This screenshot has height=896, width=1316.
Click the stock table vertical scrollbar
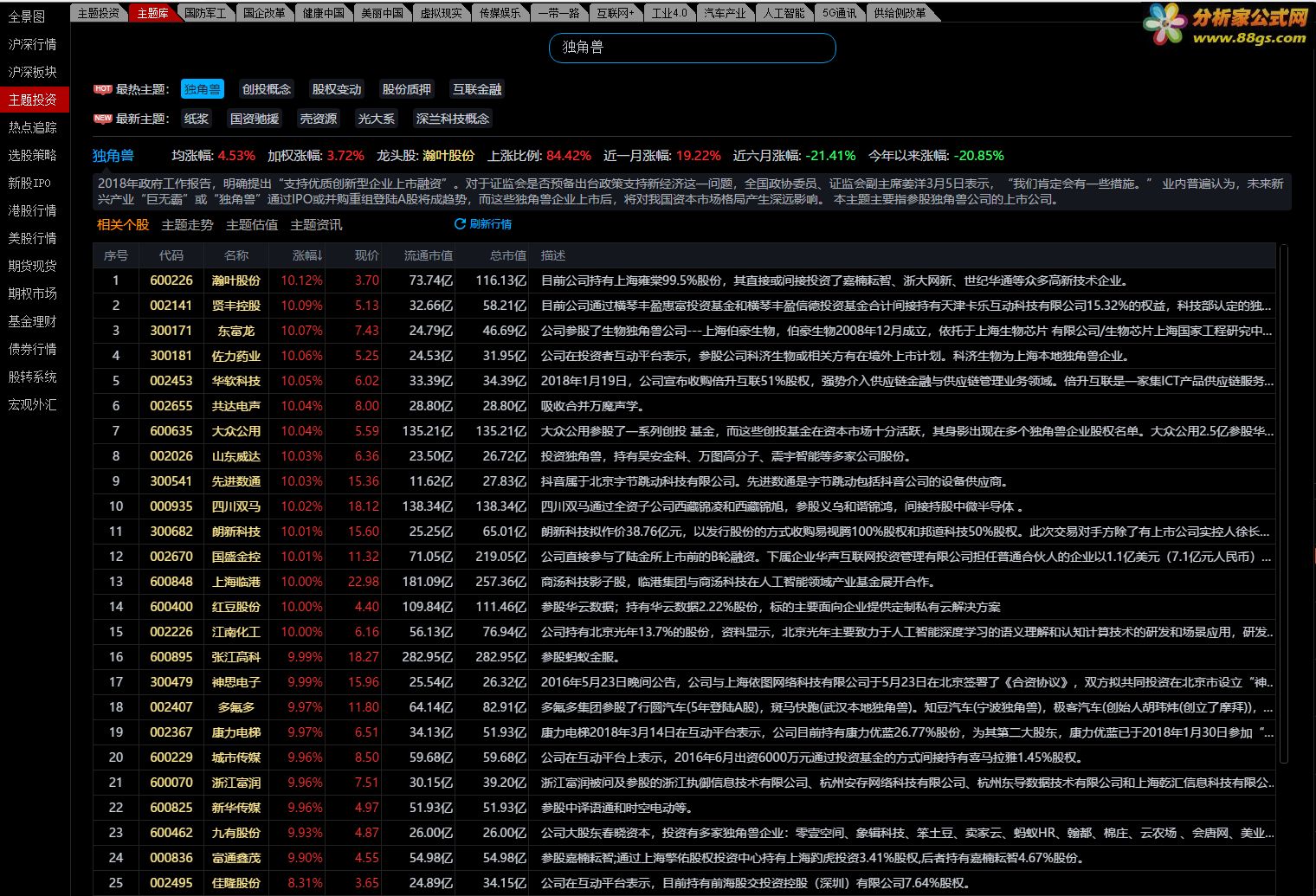point(1283,504)
